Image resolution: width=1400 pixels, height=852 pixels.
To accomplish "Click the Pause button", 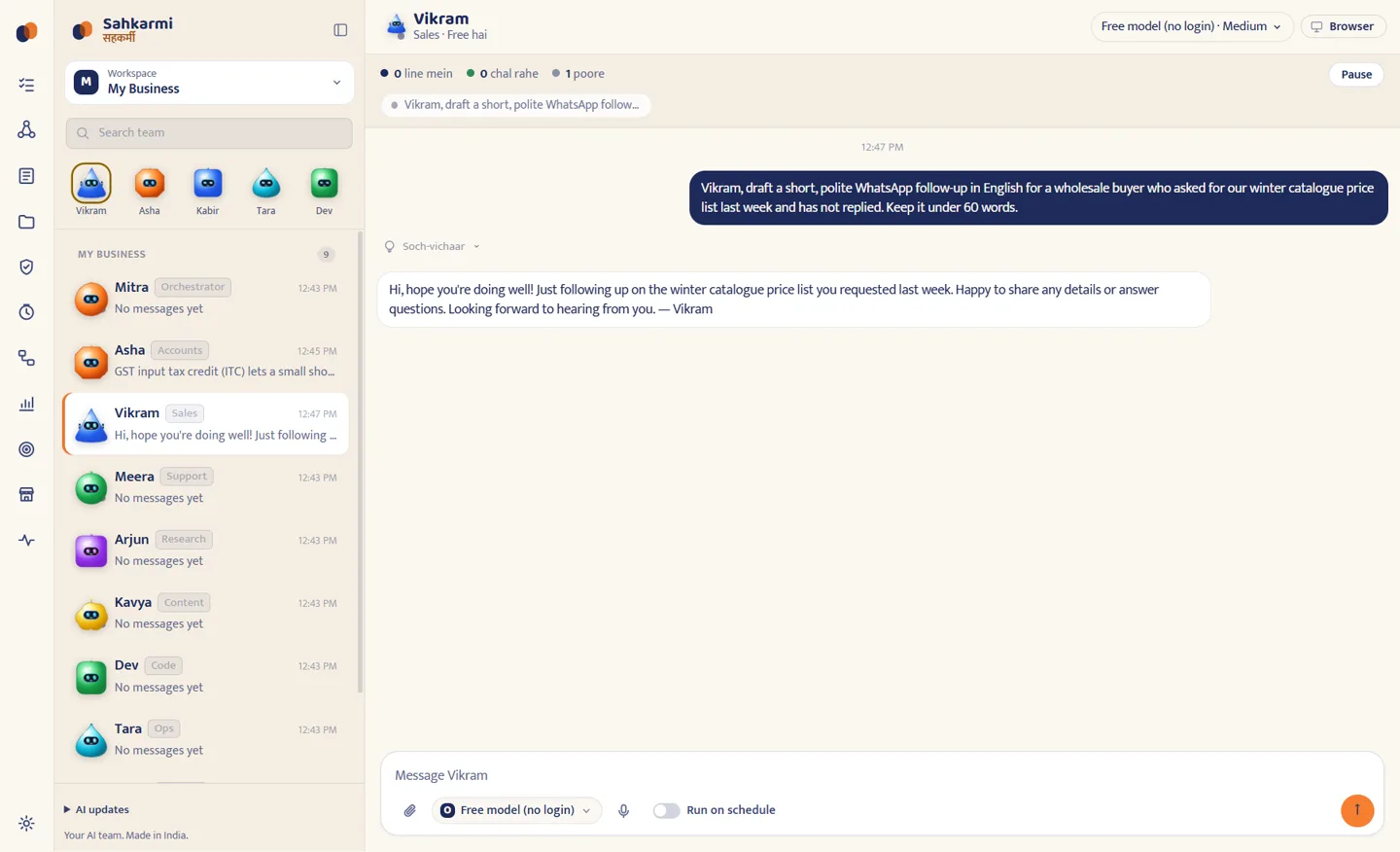I will [x=1356, y=74].
